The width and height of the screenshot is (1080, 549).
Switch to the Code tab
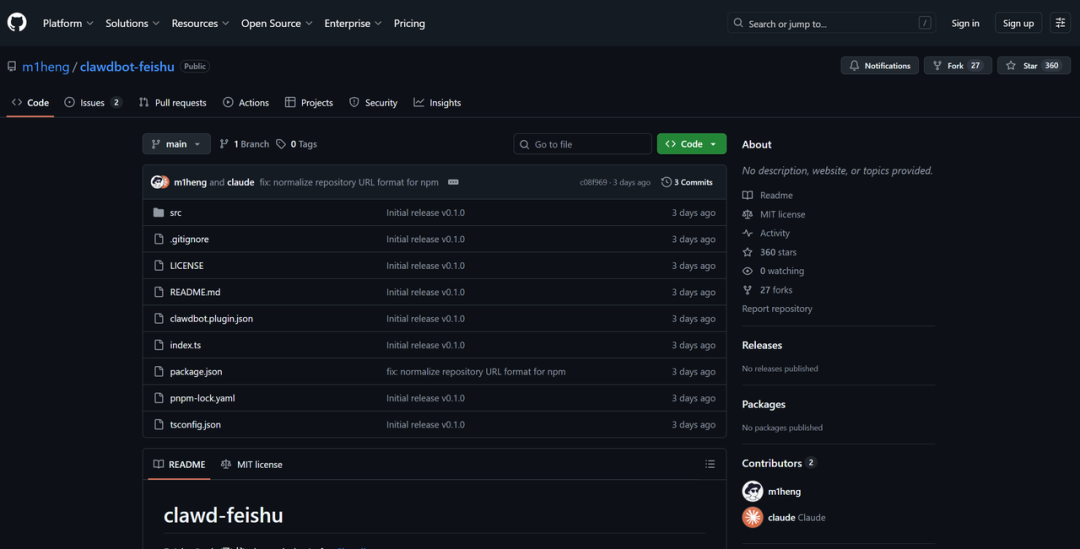point(30,103)
